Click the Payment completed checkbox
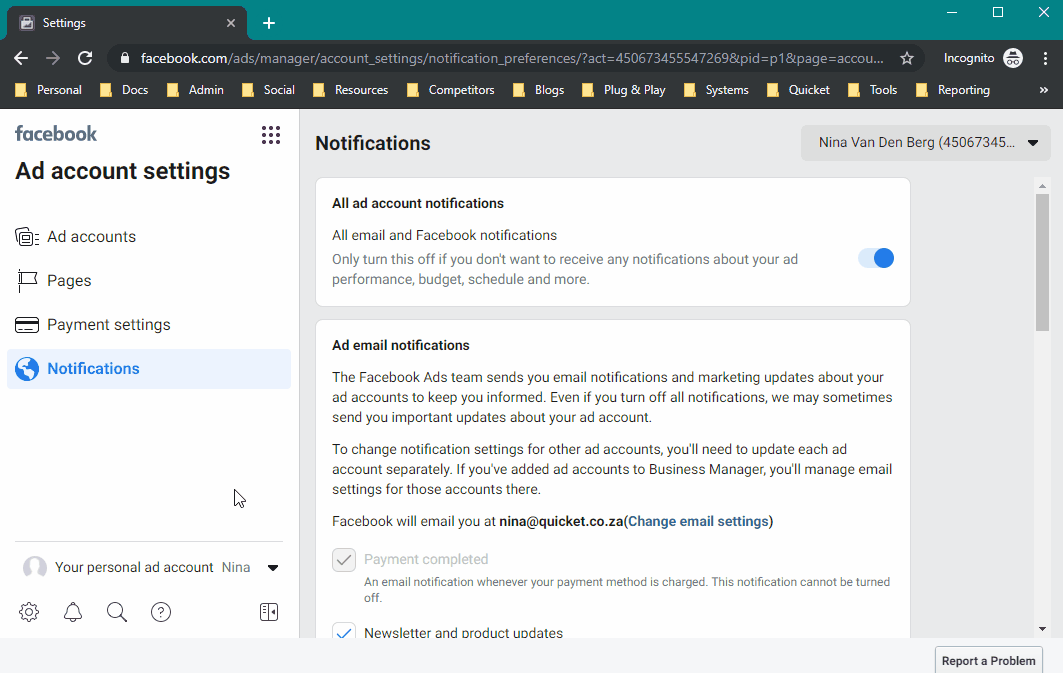This screenshot has height=673, width=1063. pos(344,560)
